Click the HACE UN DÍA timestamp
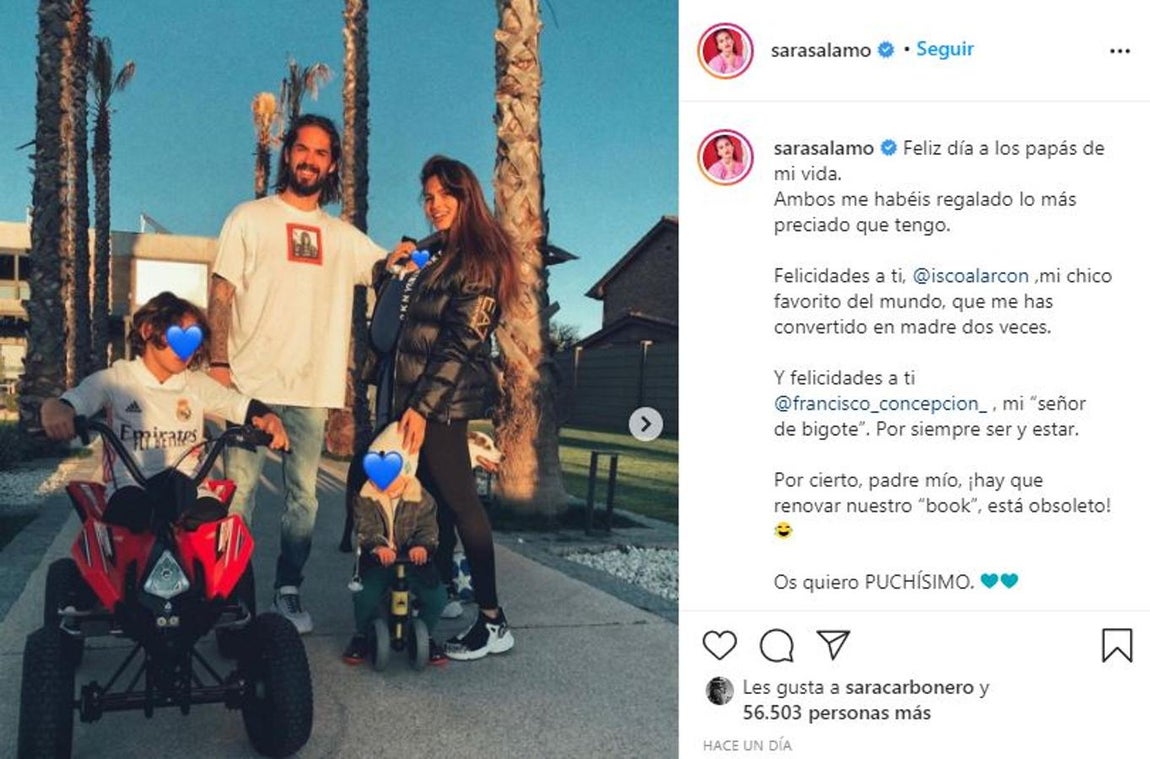This screenshot has width=1150, height=759. click(747, 745)
